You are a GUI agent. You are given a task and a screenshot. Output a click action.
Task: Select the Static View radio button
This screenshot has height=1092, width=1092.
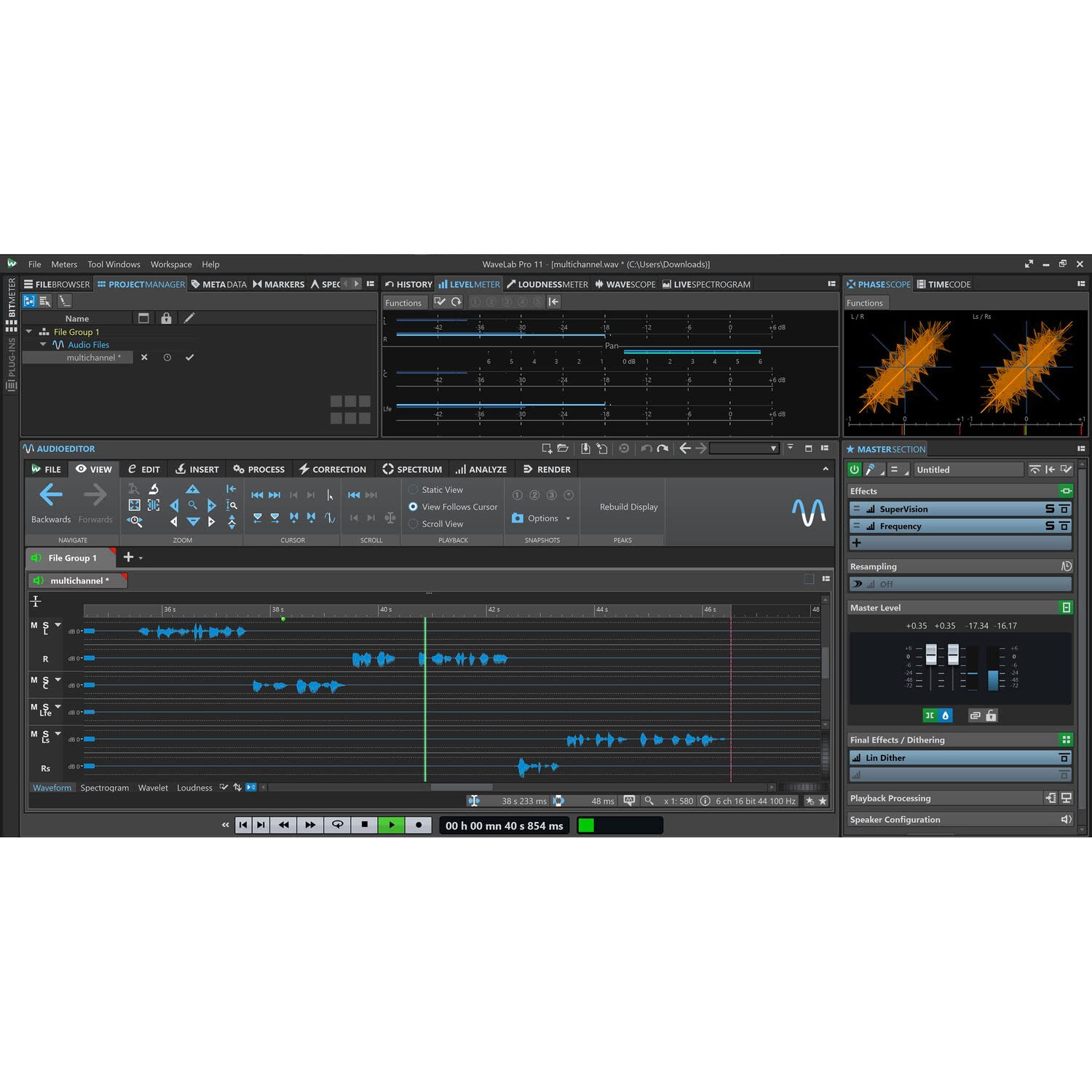[413, 490]
